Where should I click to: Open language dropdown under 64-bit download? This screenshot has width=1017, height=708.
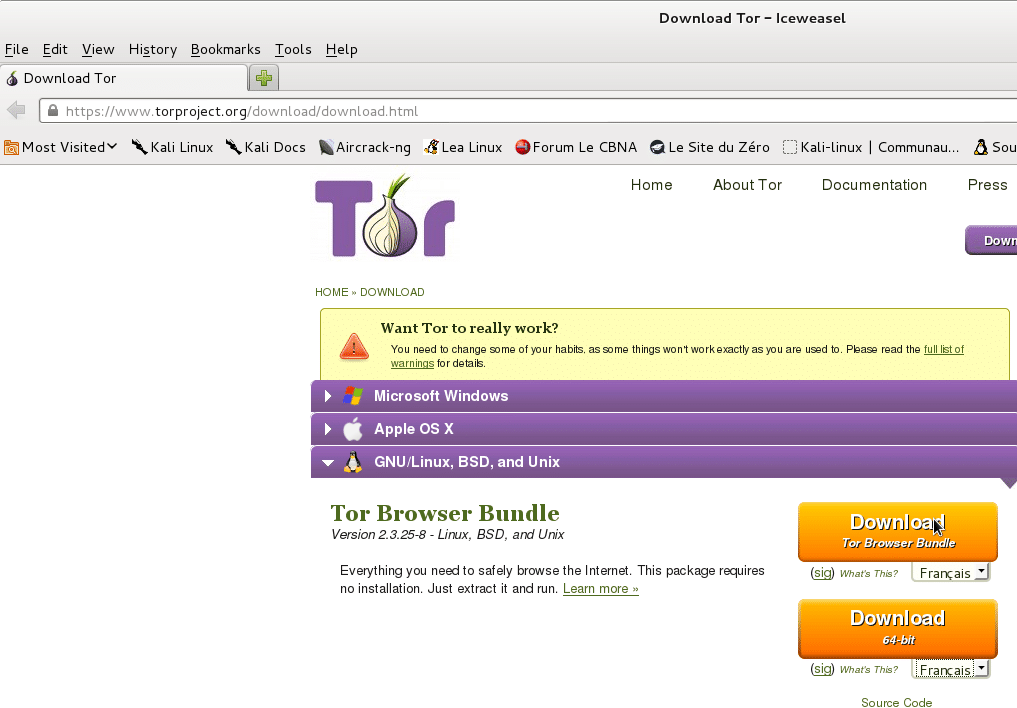point(950,668)
